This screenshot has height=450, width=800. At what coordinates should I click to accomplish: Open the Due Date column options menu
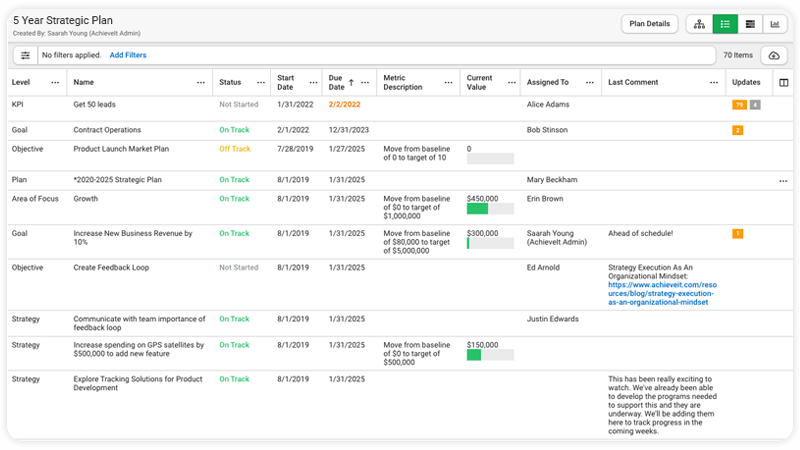click(x=365, y=83)
